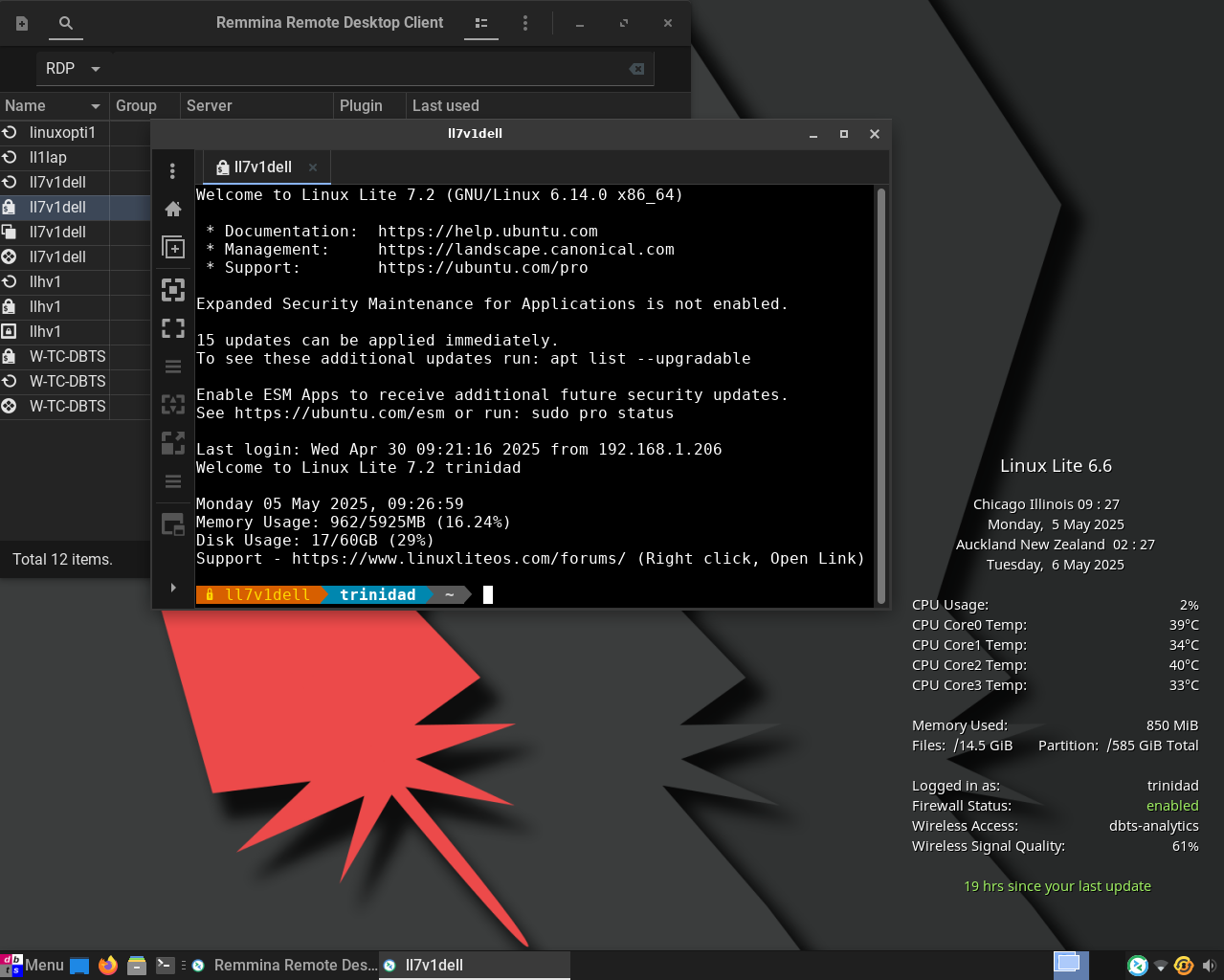This screenshot has height=980, width=1224.
Task: Click the fit-window-to-remote-resolution sidebar icon
Action: coord(173,289)
